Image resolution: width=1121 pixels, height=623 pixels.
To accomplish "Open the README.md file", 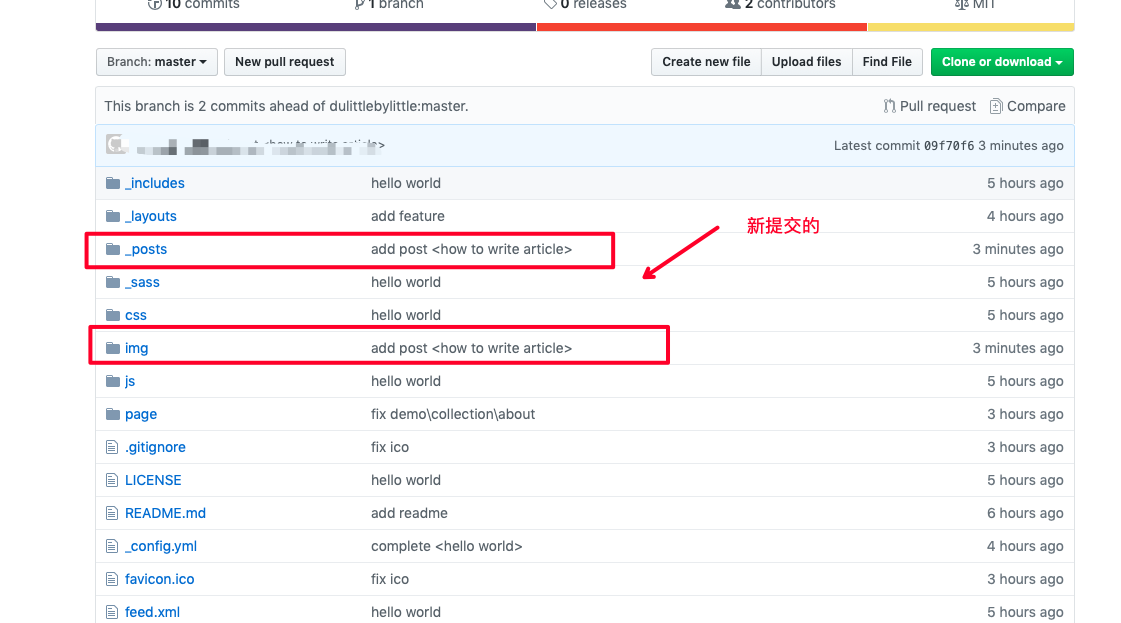I will pyautogui.click(x=165, y=513).
